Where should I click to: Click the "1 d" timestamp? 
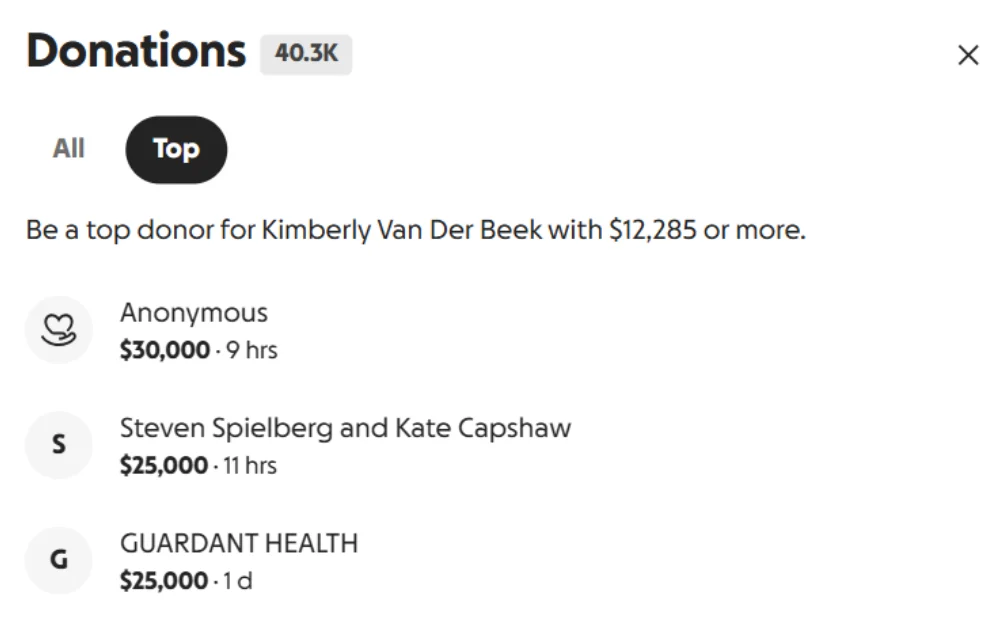pos(239,581)
